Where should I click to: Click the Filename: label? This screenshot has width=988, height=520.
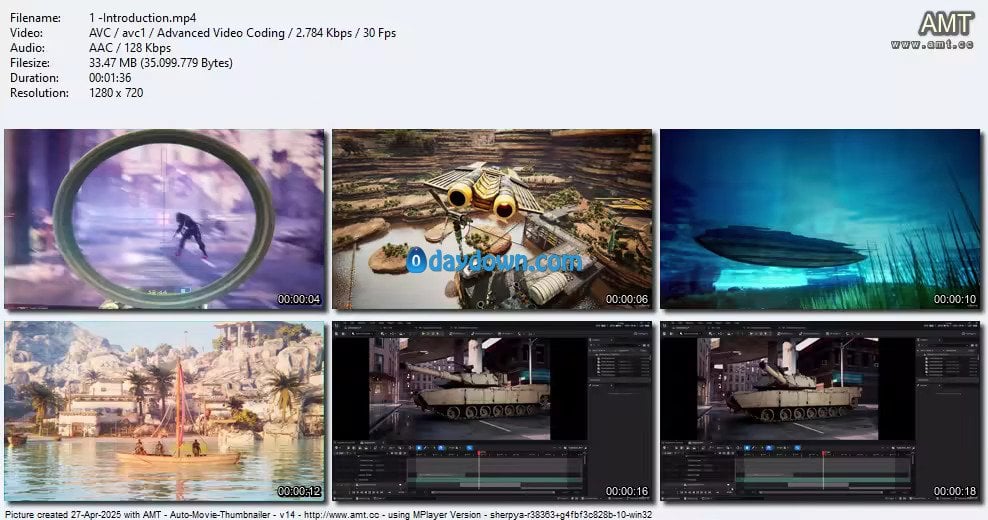[x=35, y=18]
